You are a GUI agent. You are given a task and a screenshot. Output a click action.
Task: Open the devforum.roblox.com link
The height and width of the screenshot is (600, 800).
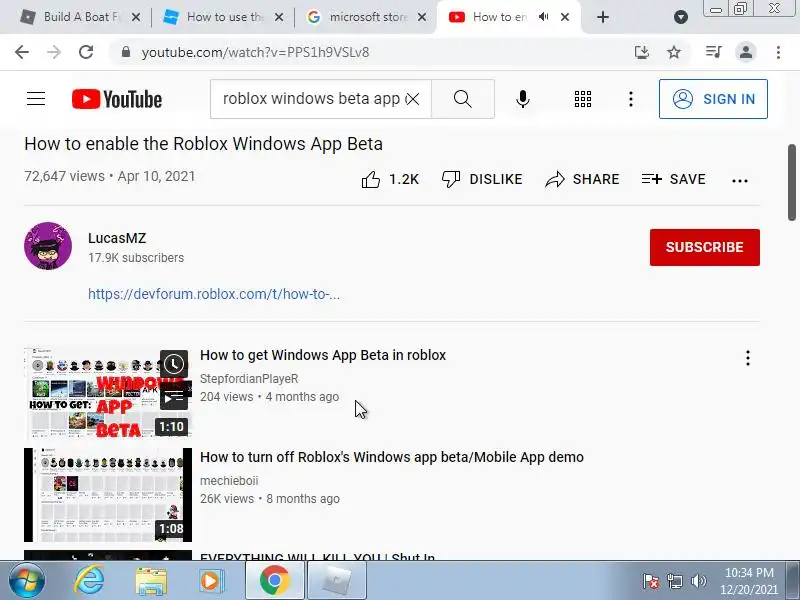click(214, 294)
